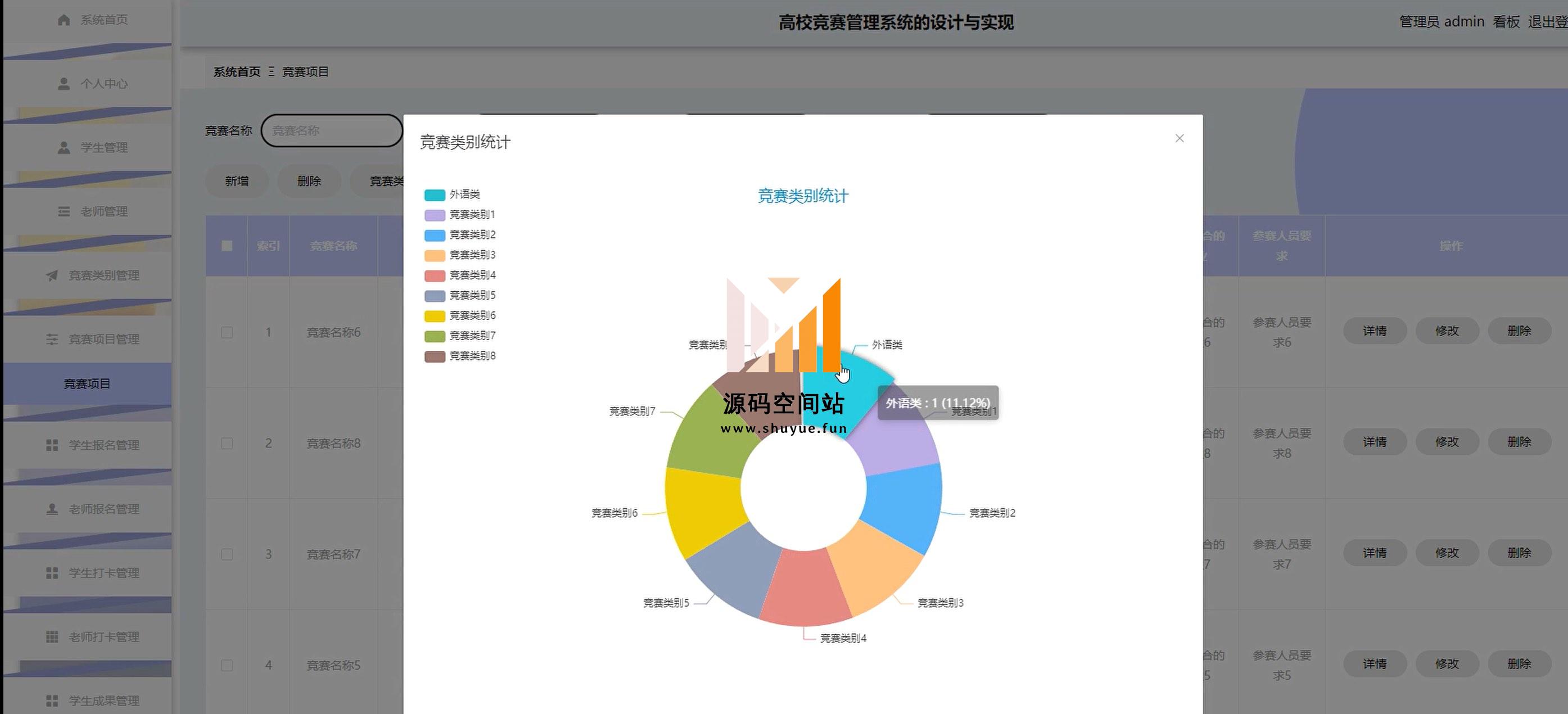Click the home icon beside 系统首页
Image resolution: width=1568 pixels, height=714 pixels.
(64, 20)
